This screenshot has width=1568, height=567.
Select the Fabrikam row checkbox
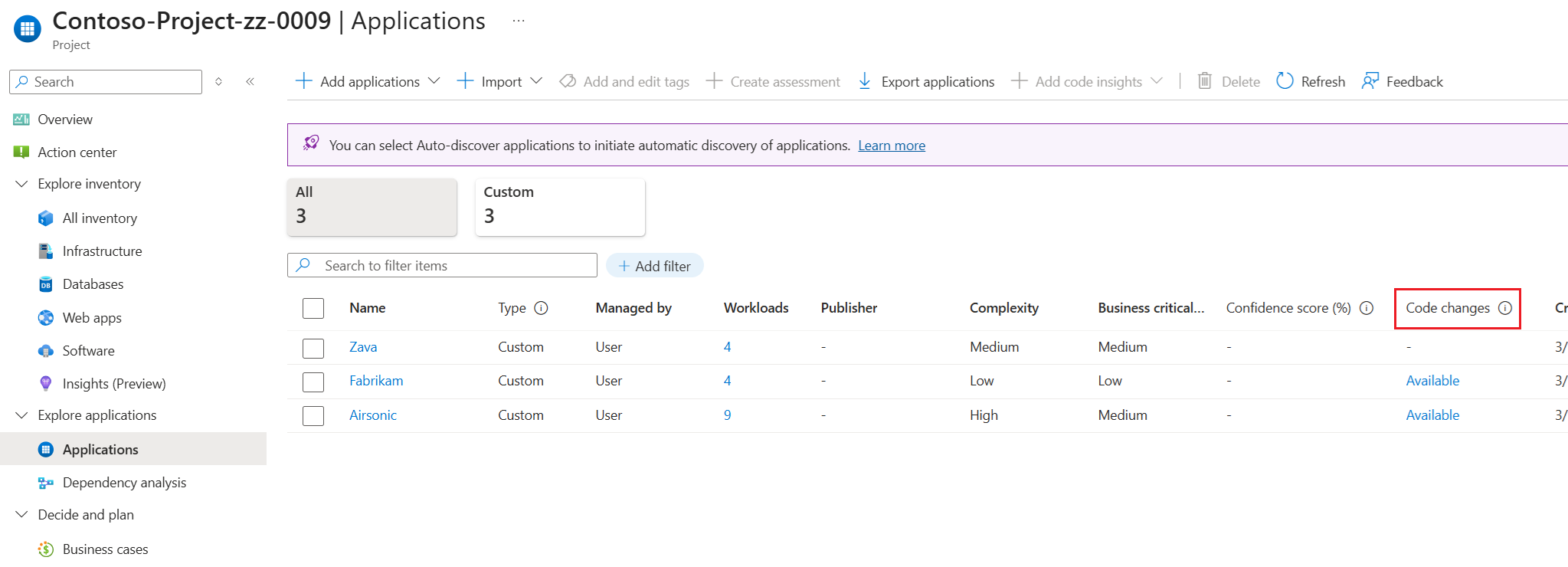pyautogui.click(x=313, y=382)
